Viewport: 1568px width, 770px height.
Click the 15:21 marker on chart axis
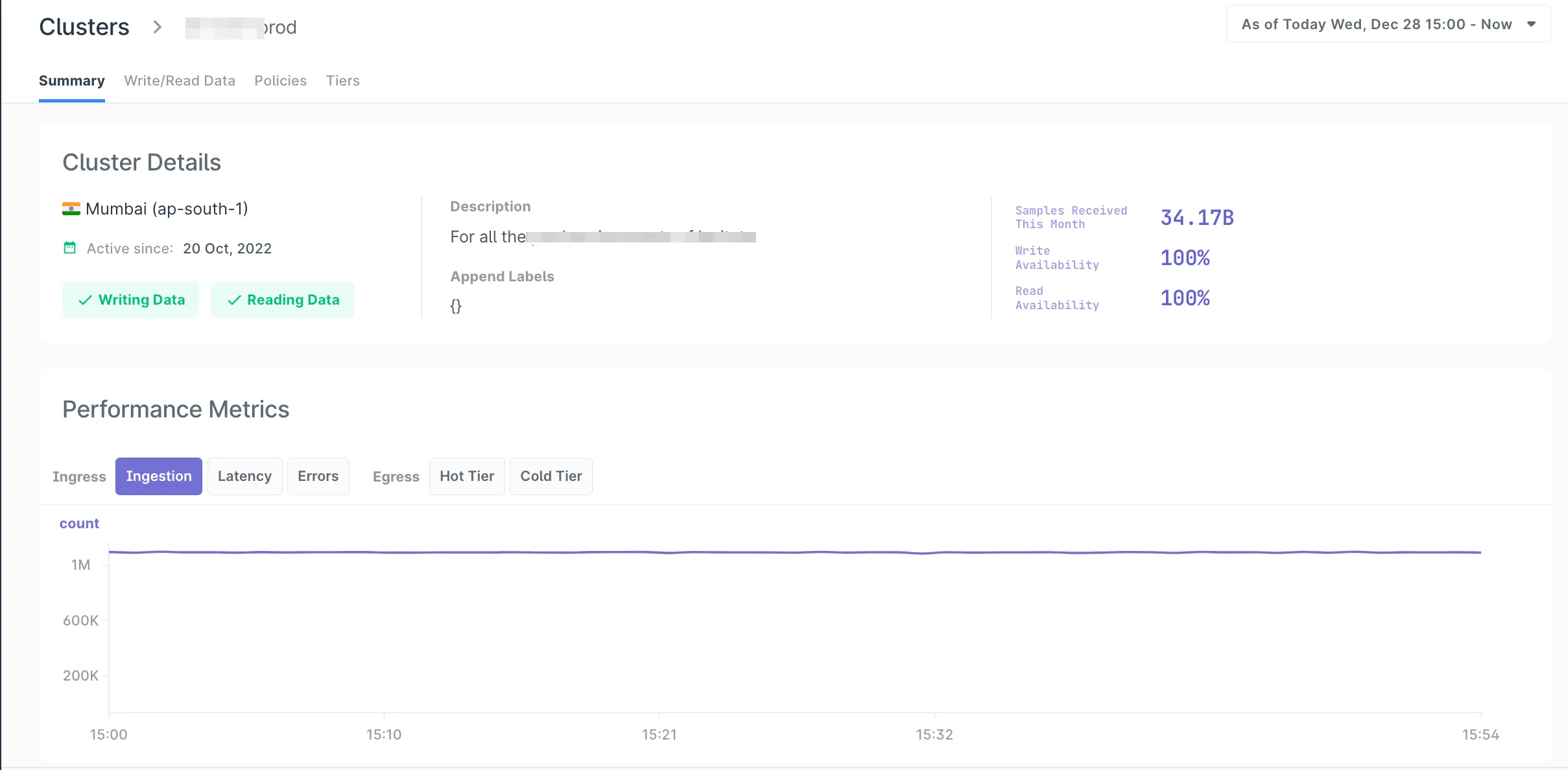point(659,734)
